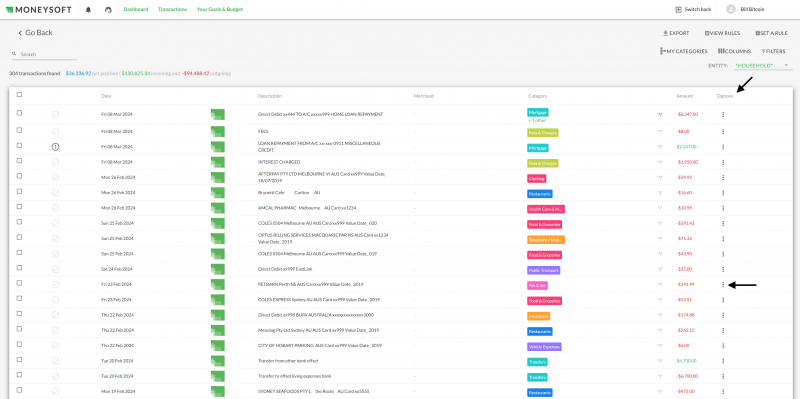Viewport: 800px width, 399px height.
Task: Open Your Goals & Budget tab
Action: click(x=220, y=9)
